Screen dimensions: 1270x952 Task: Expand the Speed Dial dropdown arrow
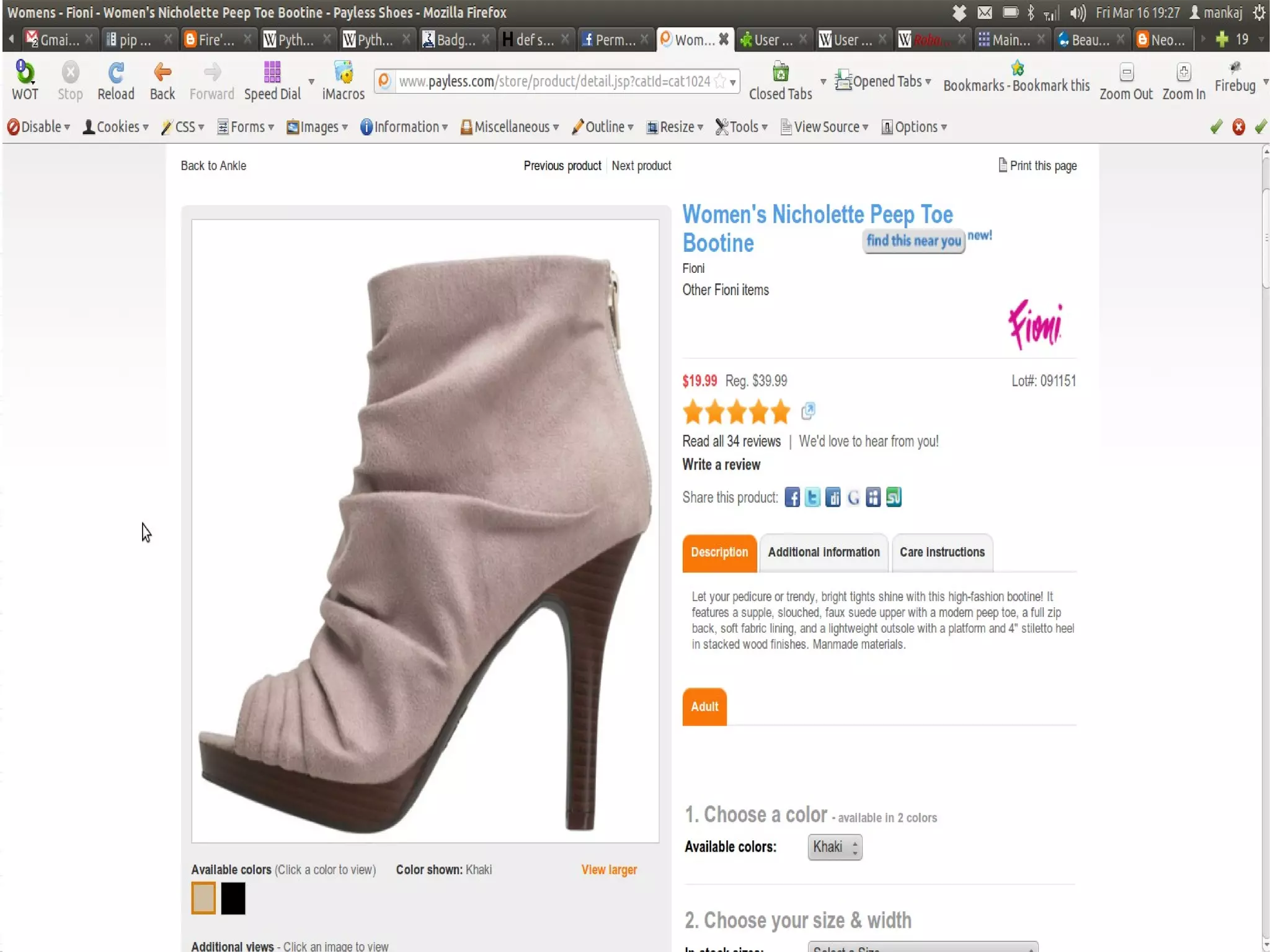pyautogui.click(x=311, y=81)
